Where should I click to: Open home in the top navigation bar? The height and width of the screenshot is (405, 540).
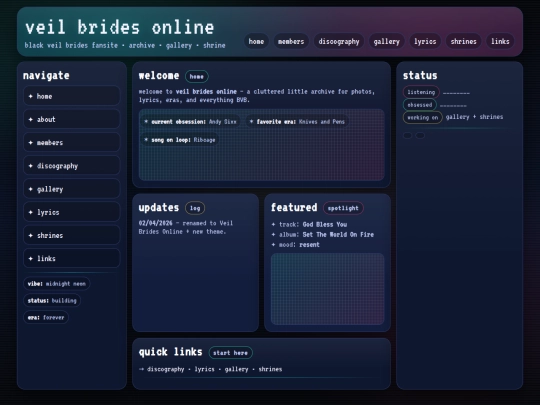click(x=256, y=41)
